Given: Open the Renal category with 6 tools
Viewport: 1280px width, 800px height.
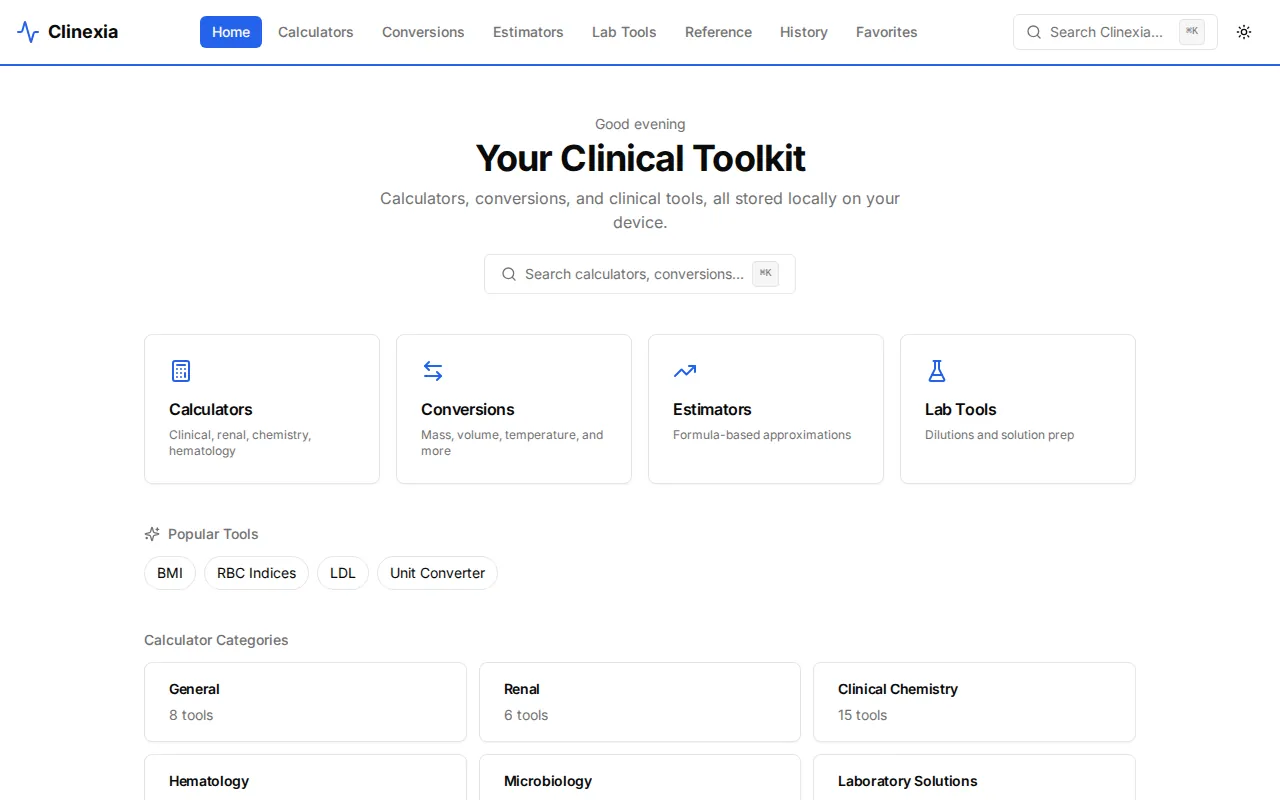Looking at the screenshot, I should click(x=640, y=702).
